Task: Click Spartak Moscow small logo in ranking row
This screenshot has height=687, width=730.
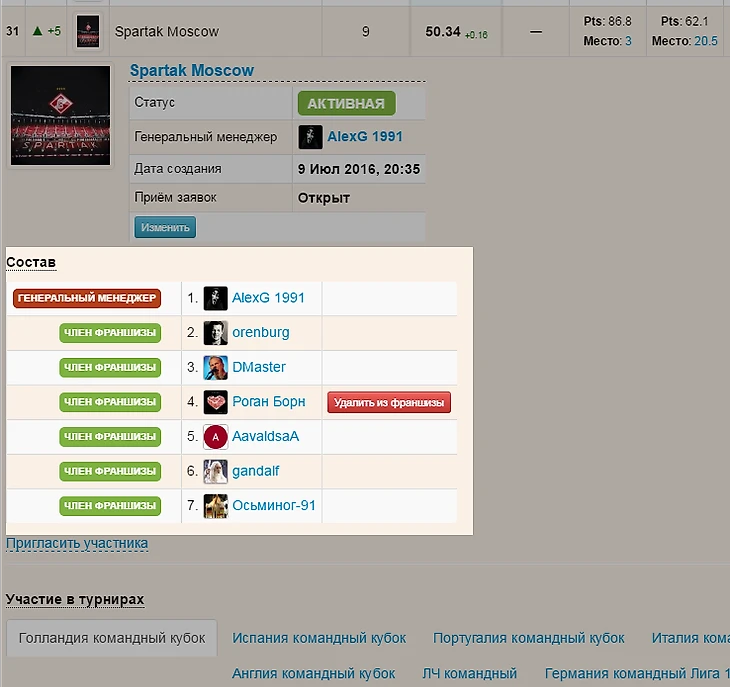Action: point(89,32)
